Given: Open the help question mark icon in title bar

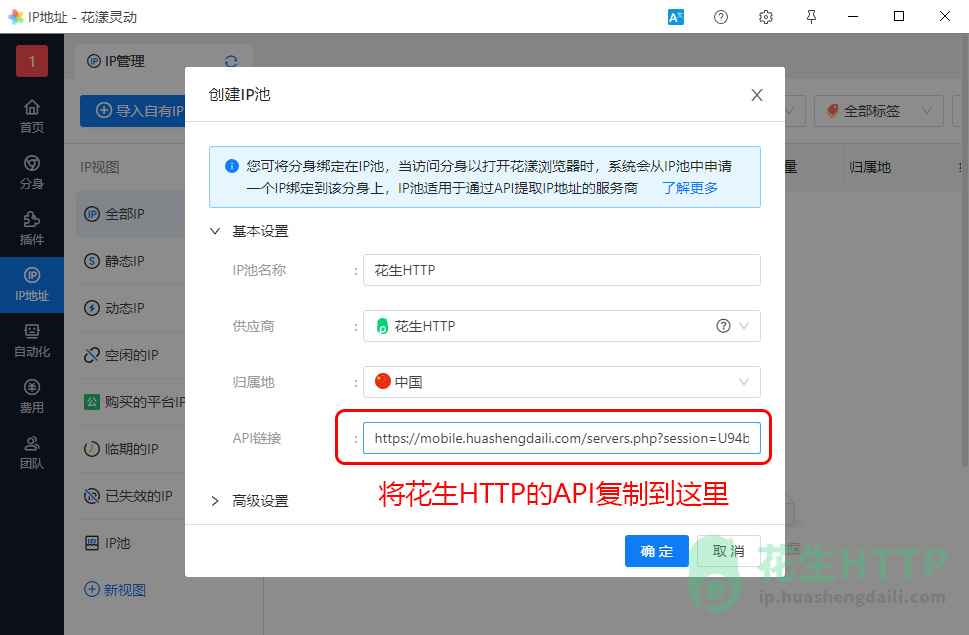Looking at the screenshot, I should 721,17.
